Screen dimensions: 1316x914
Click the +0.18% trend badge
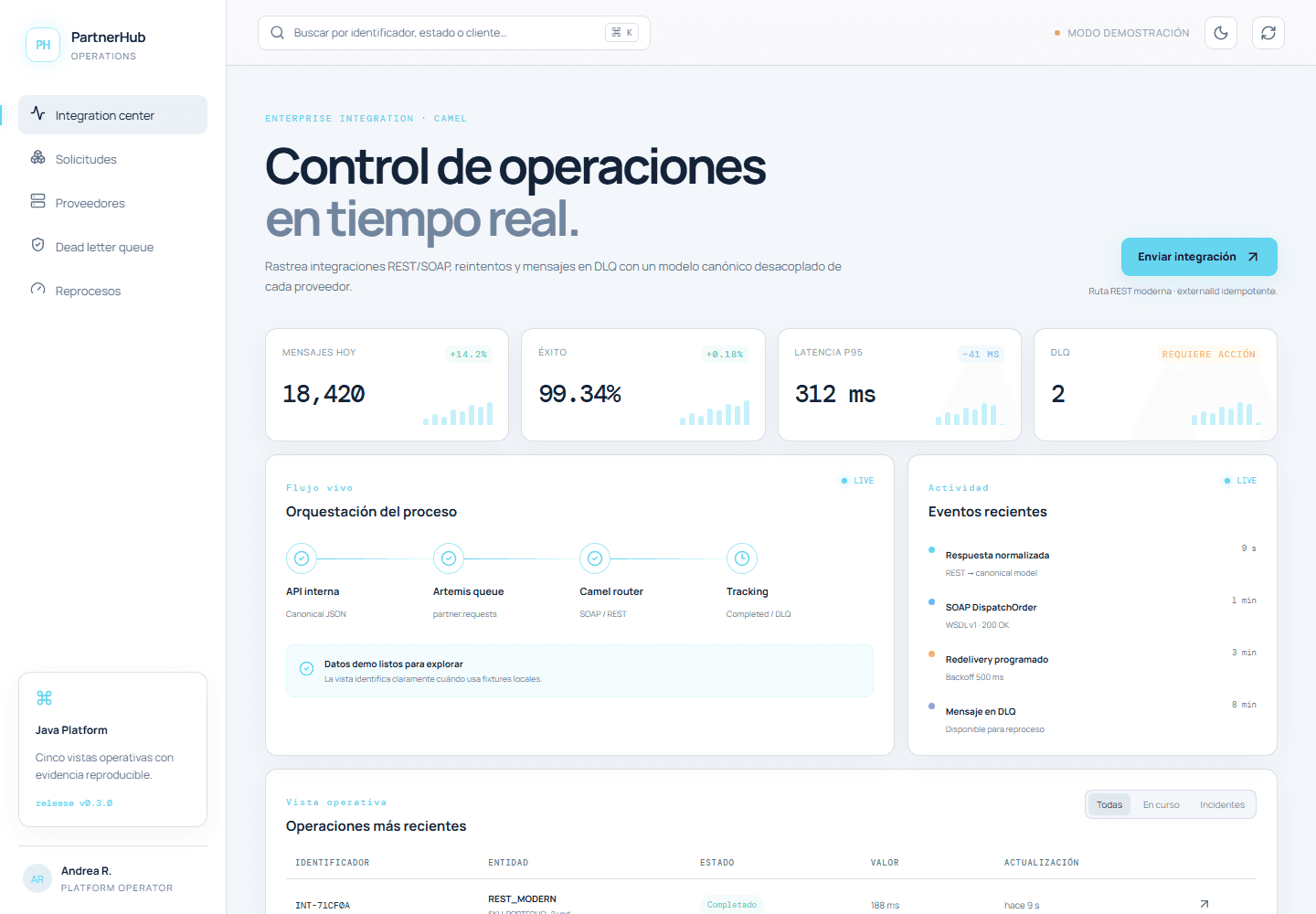(x=725, y=355)
